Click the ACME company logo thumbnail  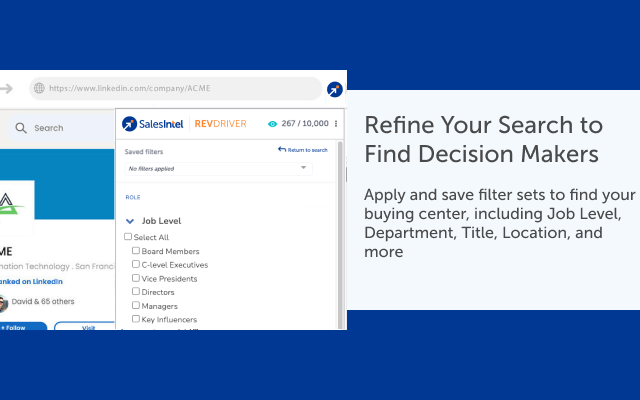pos(16,207)
